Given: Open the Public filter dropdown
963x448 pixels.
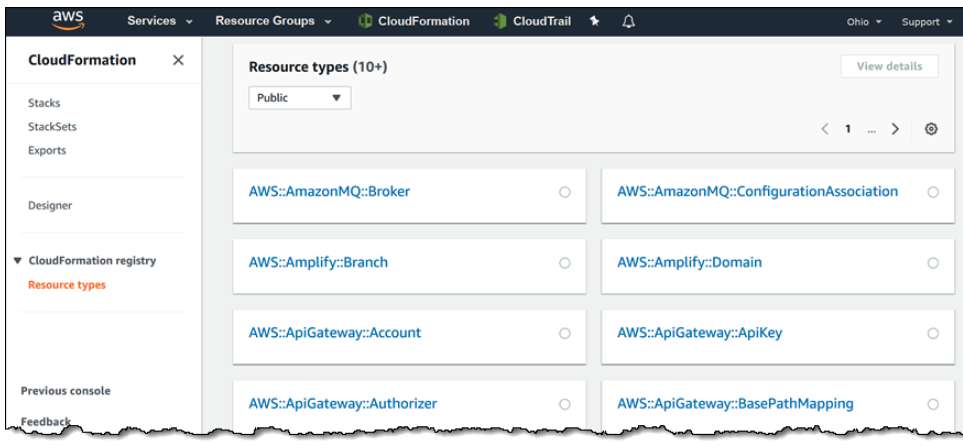Looking at the screenshot, I should [x=300, y=98].
